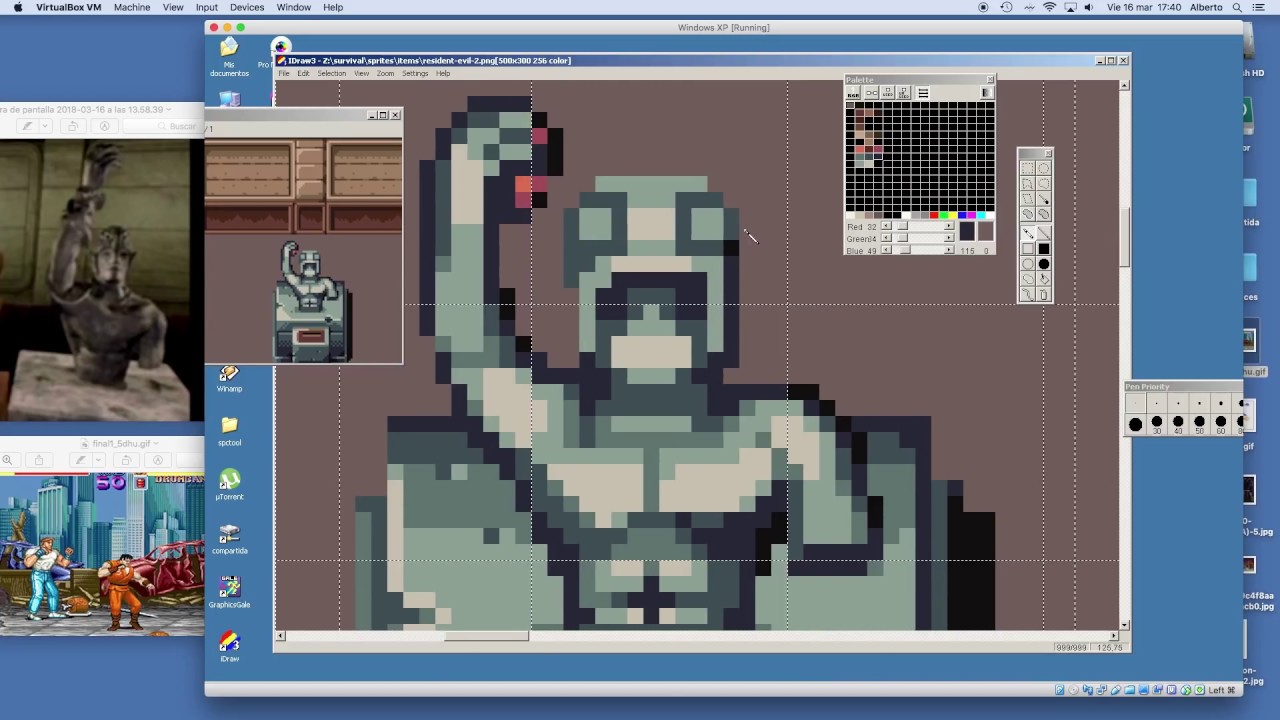This screenshot has height=720, width=1280.
Task: Click the chain link icon in Palette toolbar
Action: [x=872, y=93]
